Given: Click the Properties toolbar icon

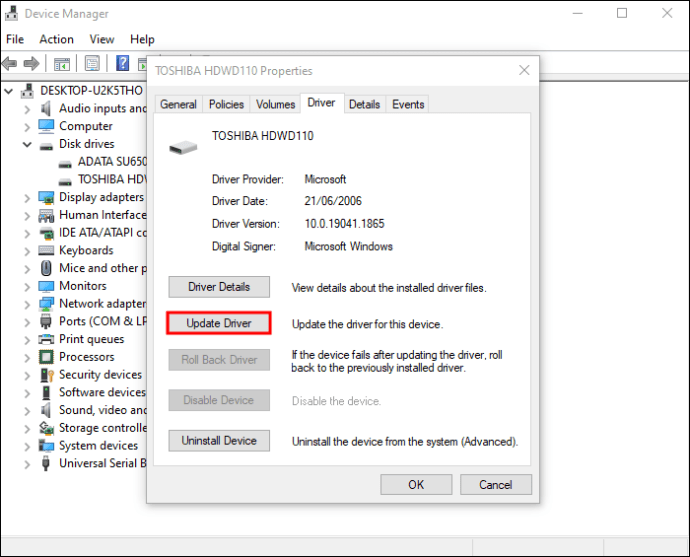Looking at the screenshot, I should tap(92, 64).
